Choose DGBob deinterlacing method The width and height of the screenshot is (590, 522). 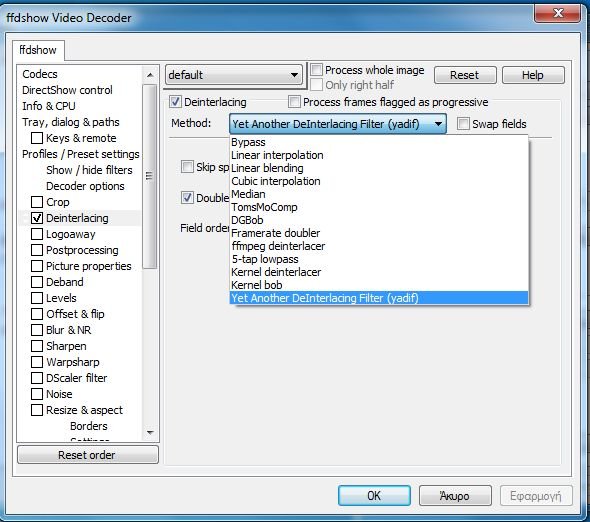[x=379, y=220]
